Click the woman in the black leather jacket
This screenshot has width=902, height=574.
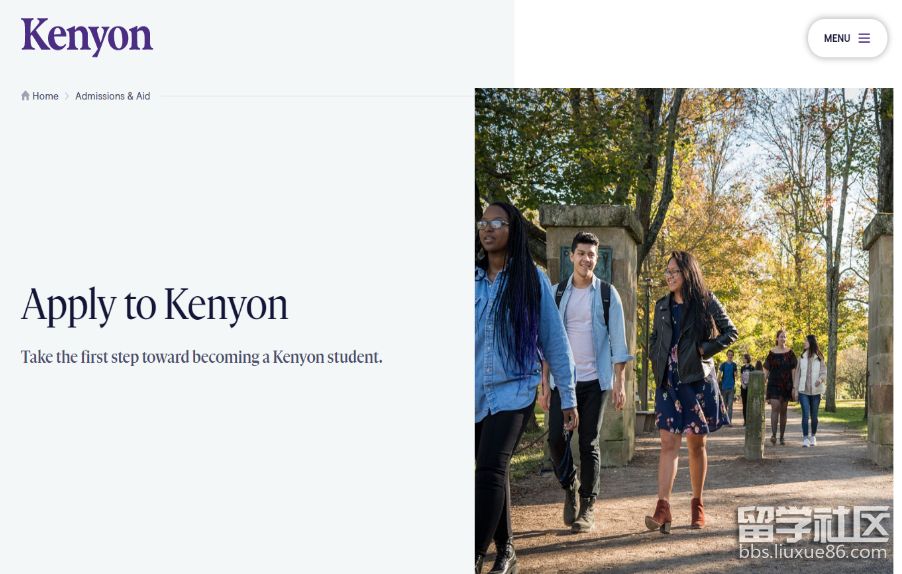pyautogui.click(x=690, y=385)
